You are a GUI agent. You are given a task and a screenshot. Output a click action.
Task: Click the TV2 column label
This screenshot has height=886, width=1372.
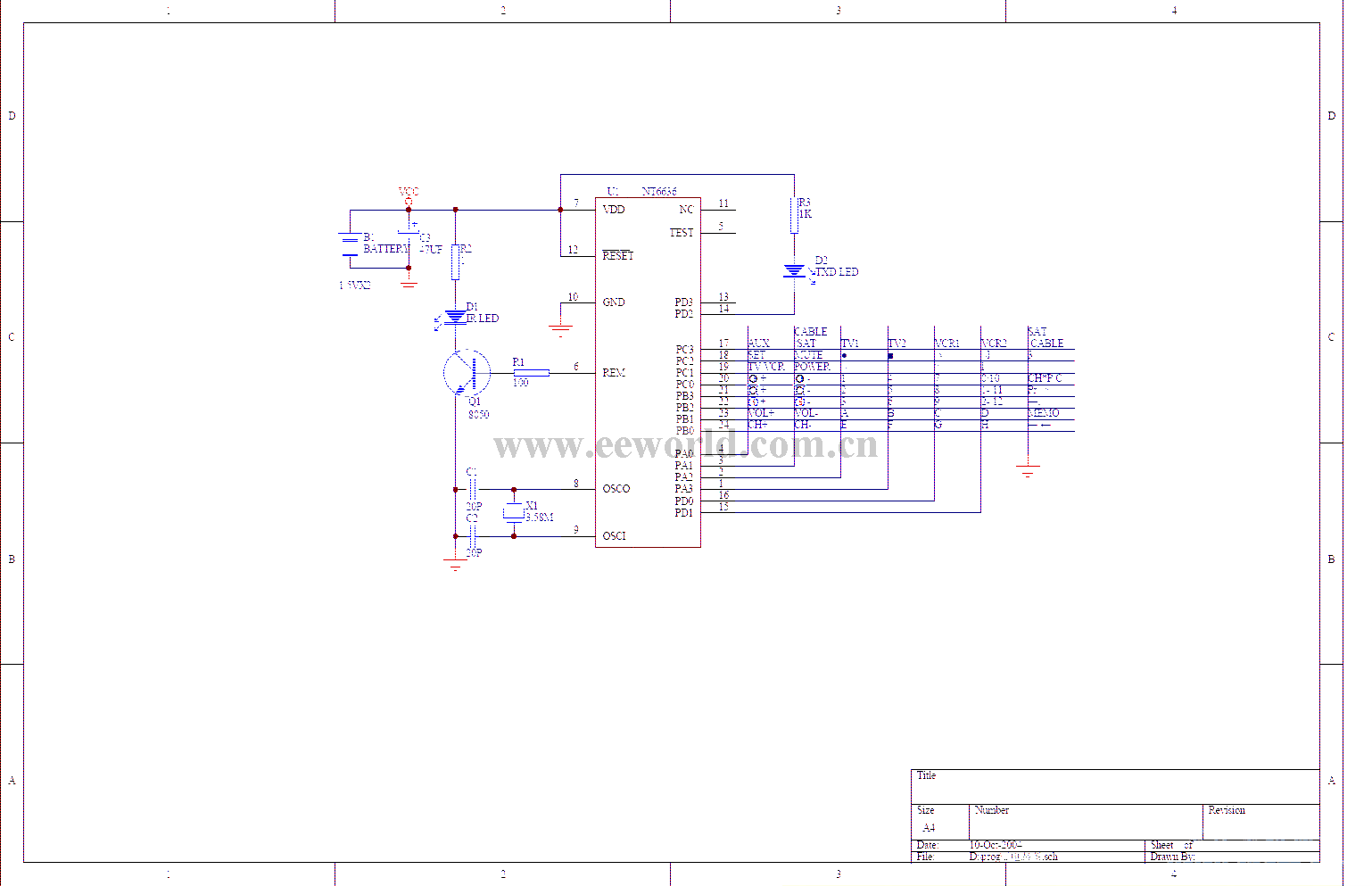tap(897, 344)
